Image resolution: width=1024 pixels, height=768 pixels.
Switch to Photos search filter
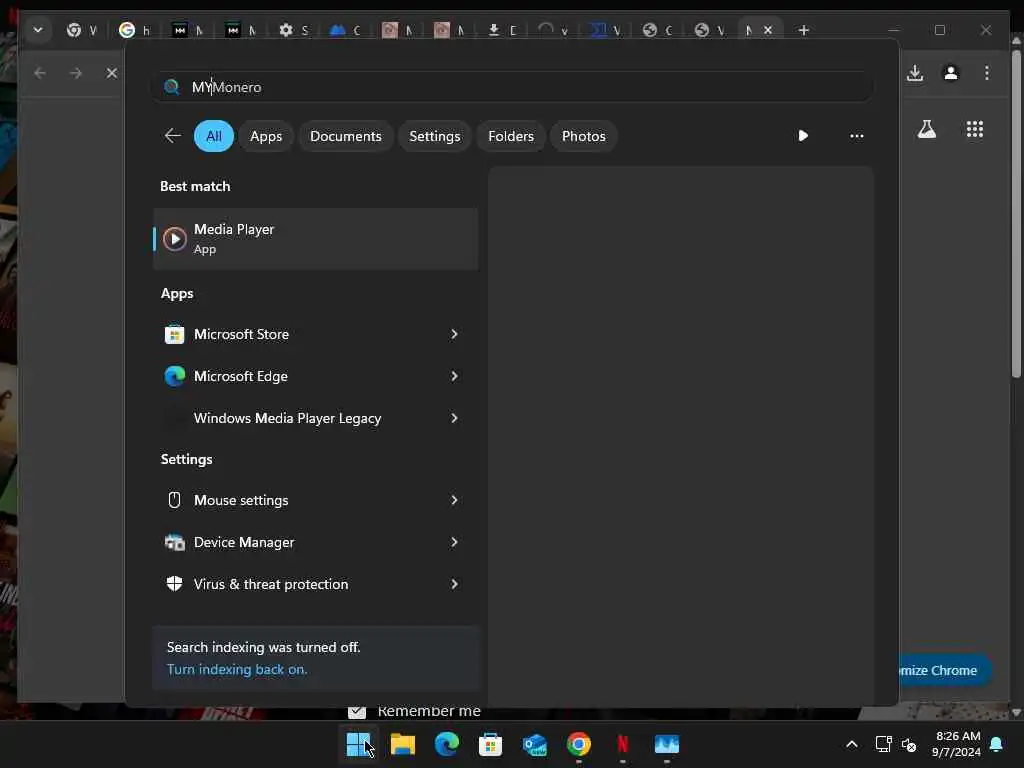click(x=583, y=136)
